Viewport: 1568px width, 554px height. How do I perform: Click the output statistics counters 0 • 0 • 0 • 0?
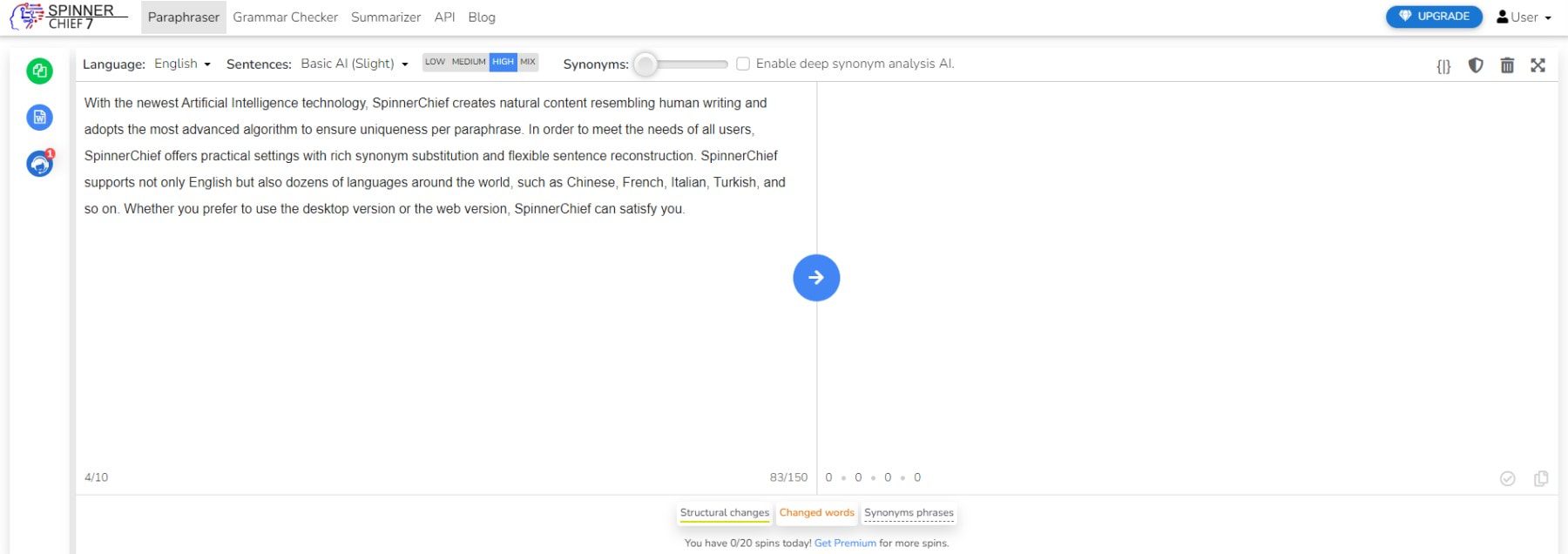pos(873,477)
